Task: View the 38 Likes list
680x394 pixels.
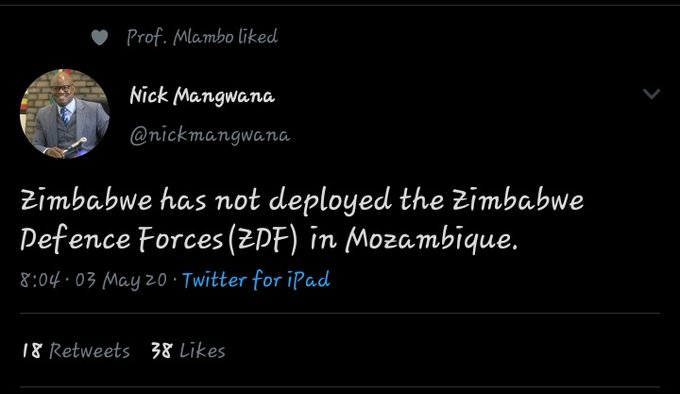Action: tap(188, 350)
